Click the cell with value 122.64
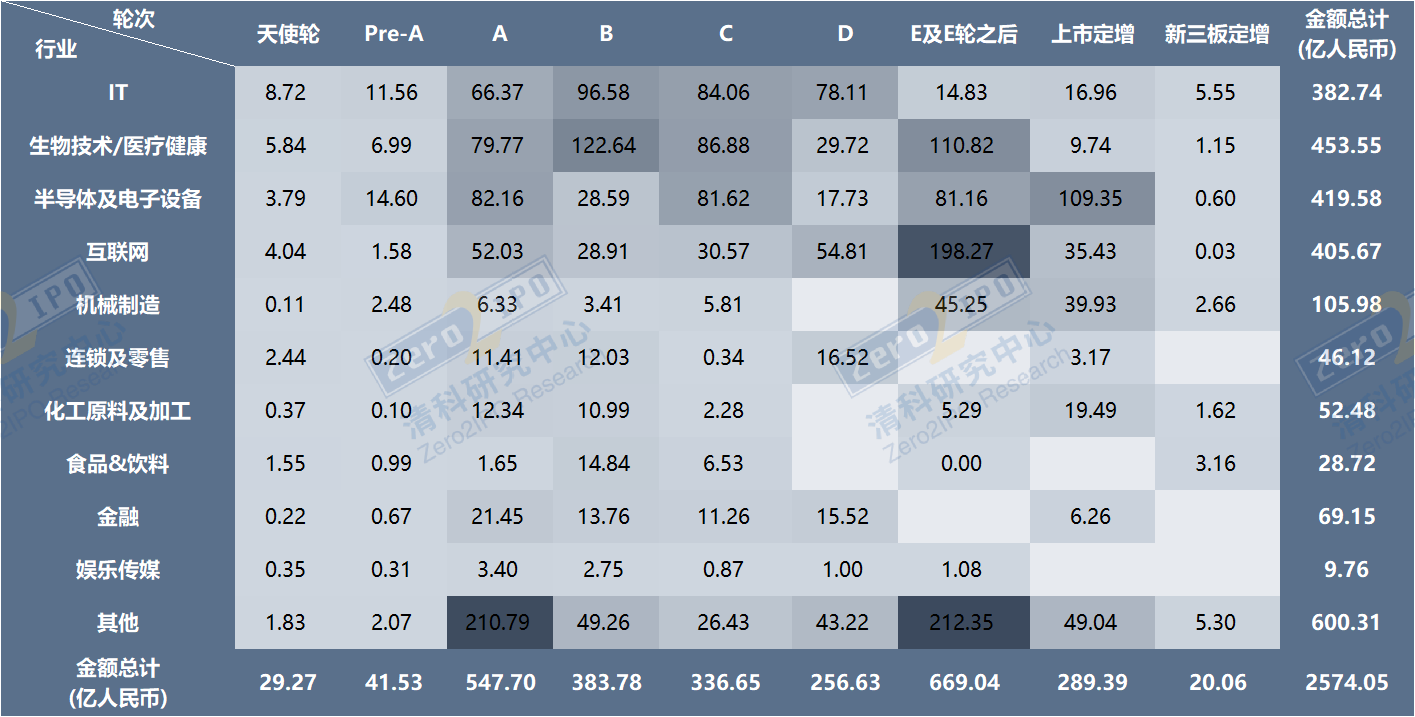The width and height of the screenshot is (1415, 717). pyautogui.click(x=606, y=146)
